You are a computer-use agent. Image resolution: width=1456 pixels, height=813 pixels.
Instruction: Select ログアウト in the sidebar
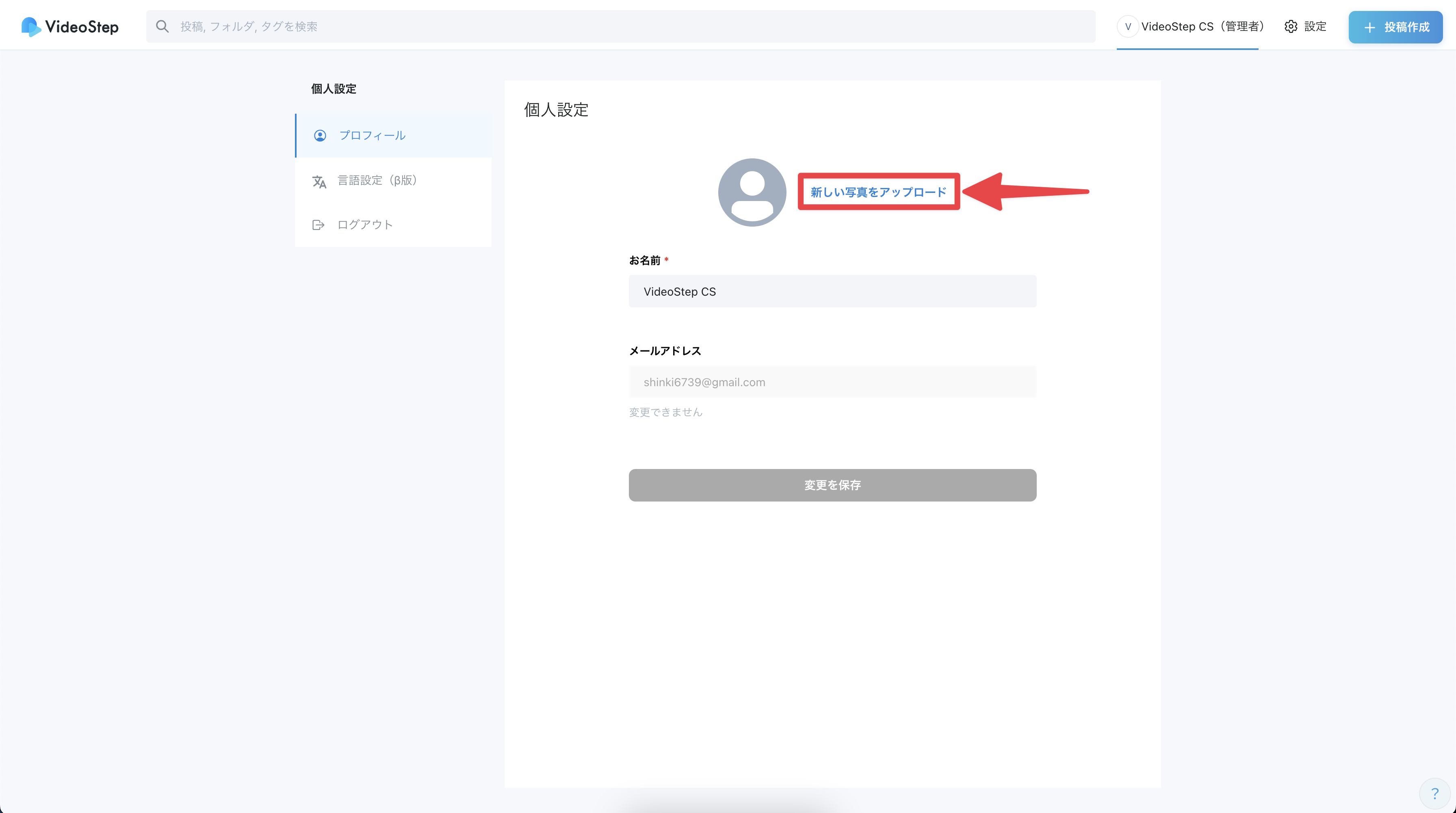pos(364,225)
